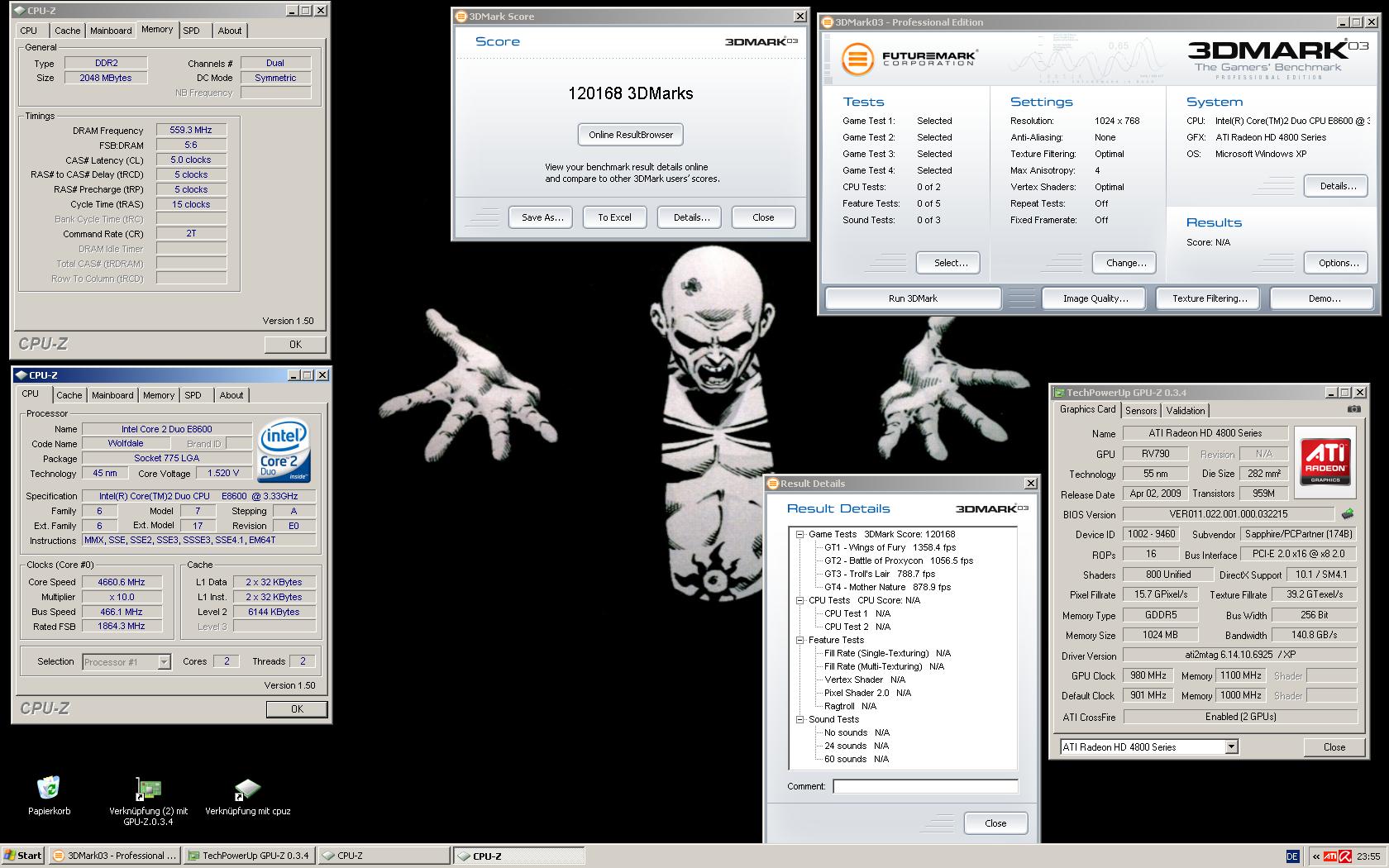
Task: Click Run 3DMark button
Action: [913, 298]
